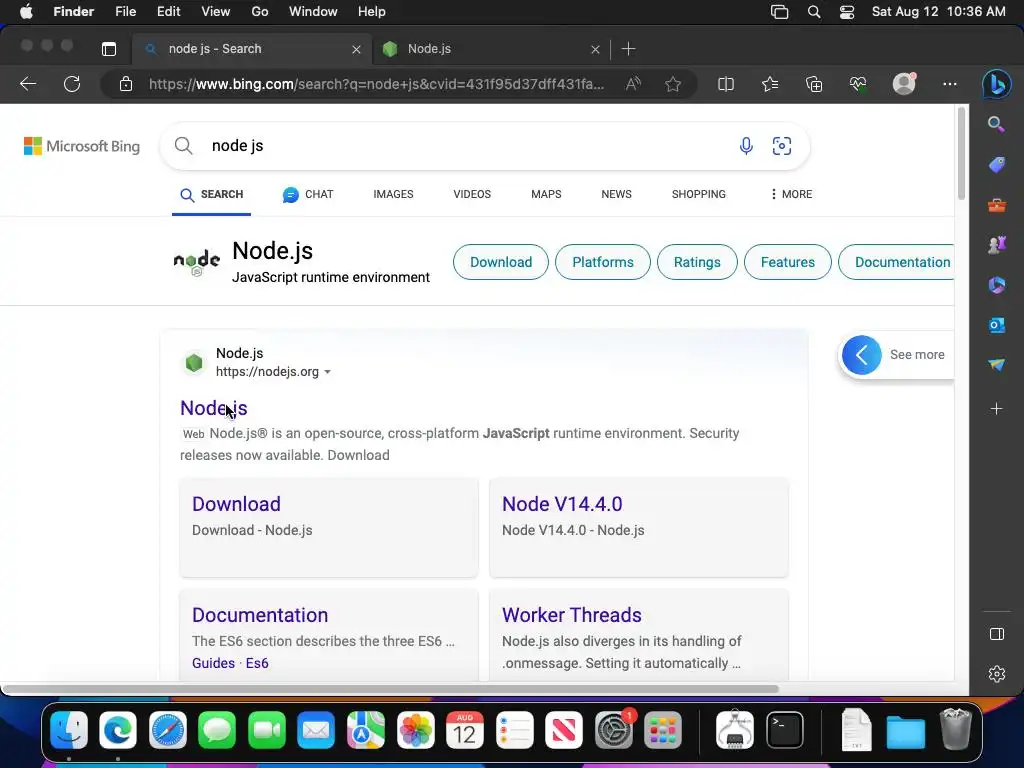
Task: Click the address bar URL
Action: point(376,84)
